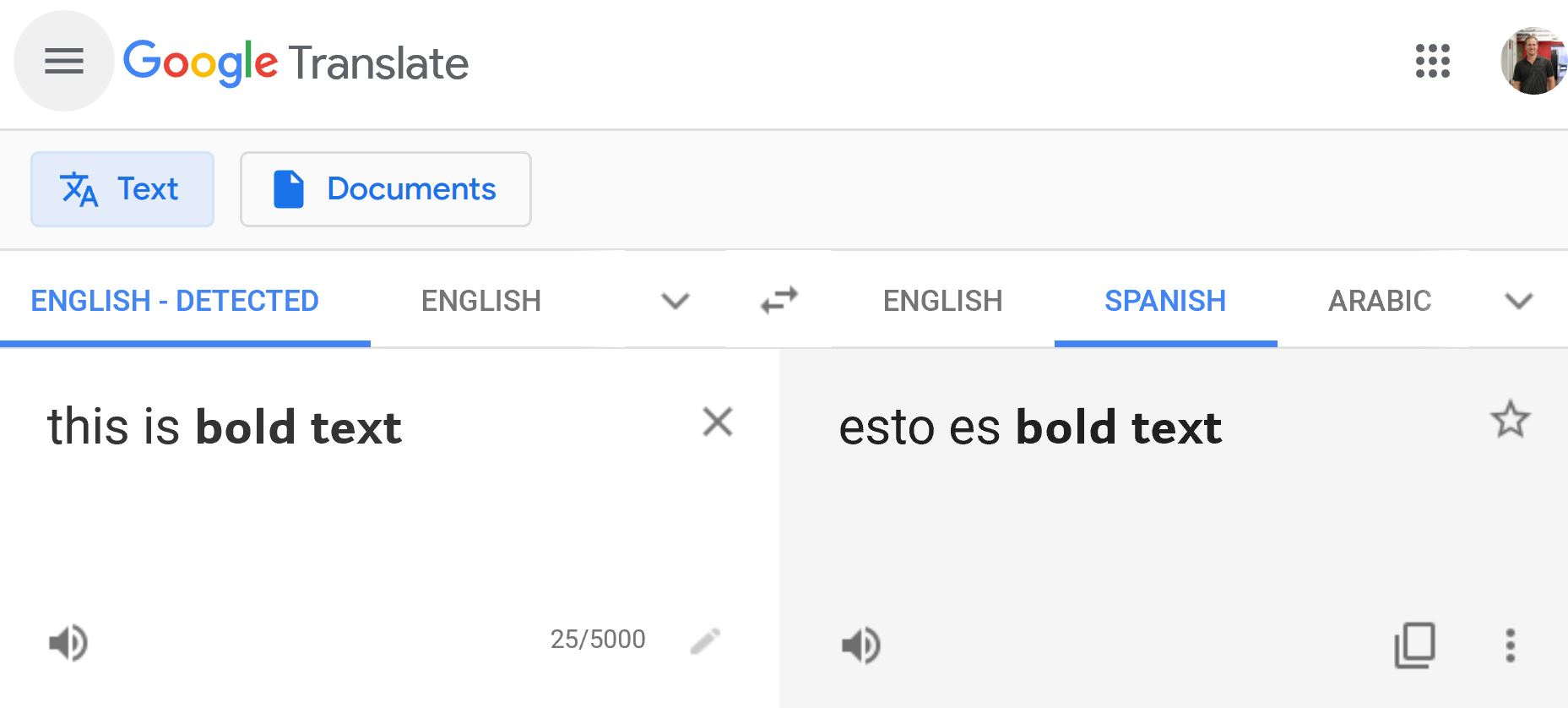Open the Google apps grid
1568x708 pixels.
1432,61
